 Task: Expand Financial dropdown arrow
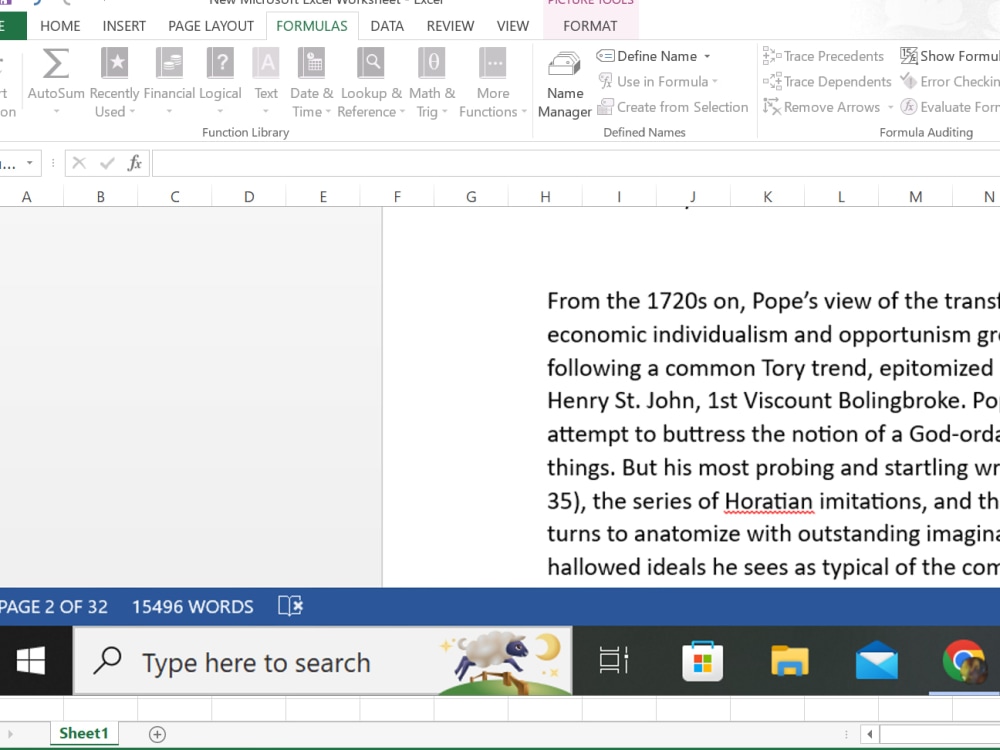click(170, 112)
